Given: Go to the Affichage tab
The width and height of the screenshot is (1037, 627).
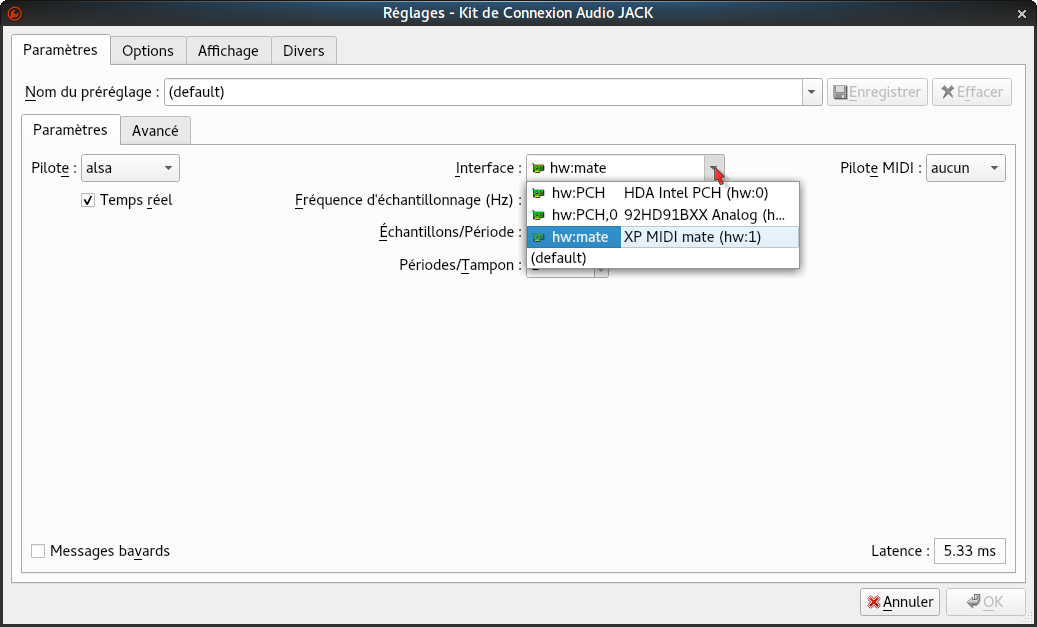Looking at the screenshot, I should coord(228,51).
